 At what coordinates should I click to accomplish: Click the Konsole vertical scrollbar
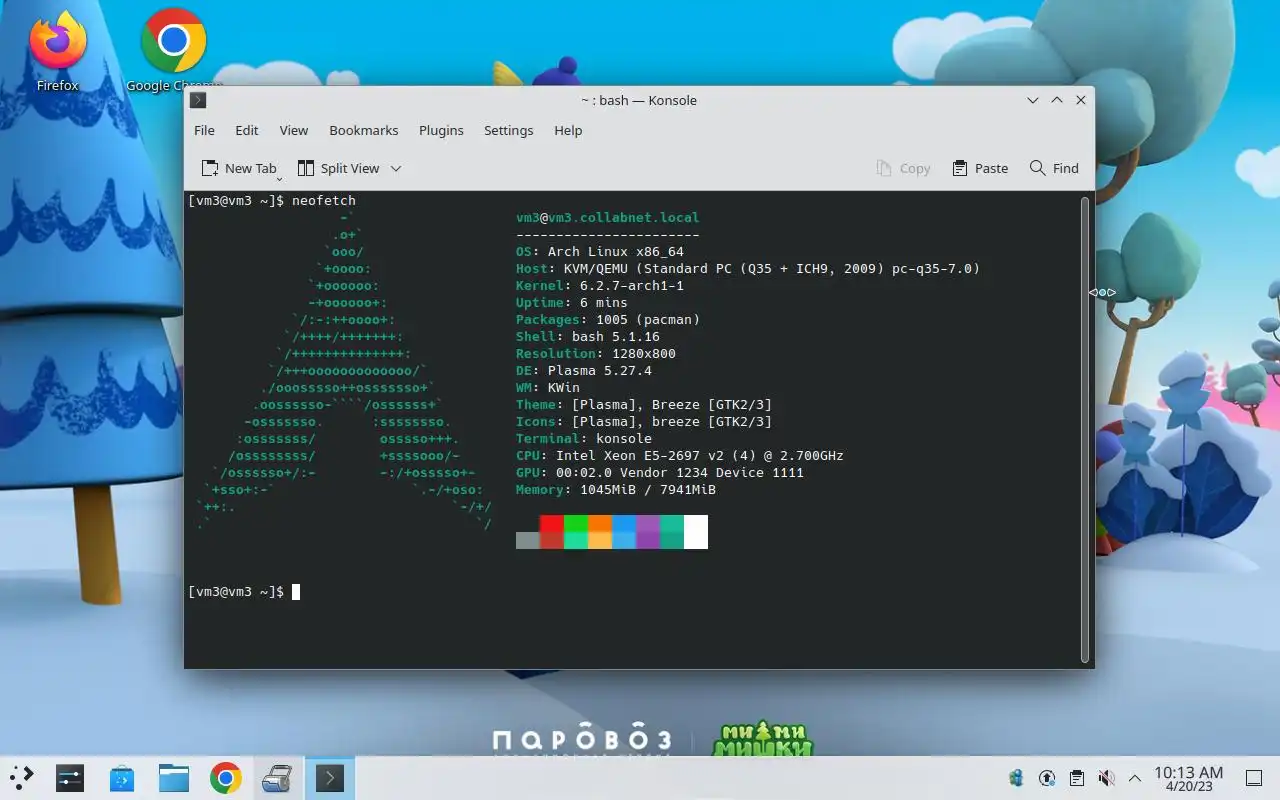[1085, 429]
